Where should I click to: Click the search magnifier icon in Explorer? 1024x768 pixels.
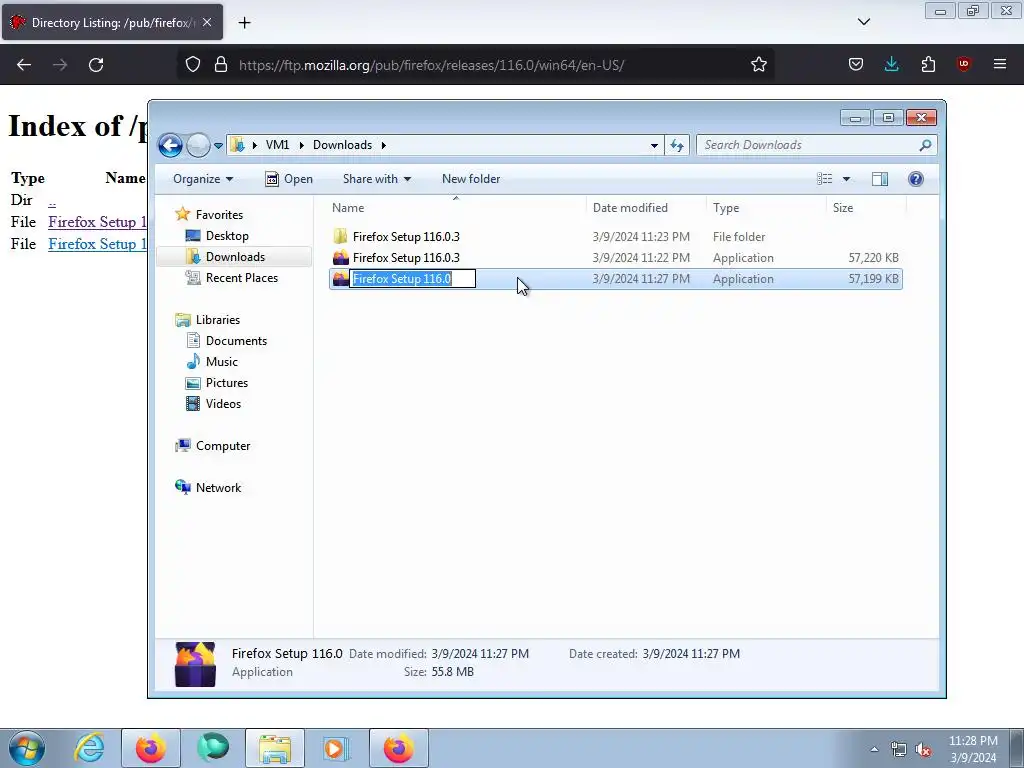[x=925, y=145]
